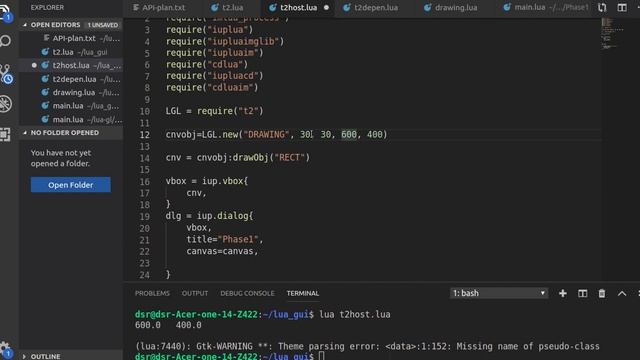Open the Extensions view icon
This screenshot has height=360, width=640.
5,134
